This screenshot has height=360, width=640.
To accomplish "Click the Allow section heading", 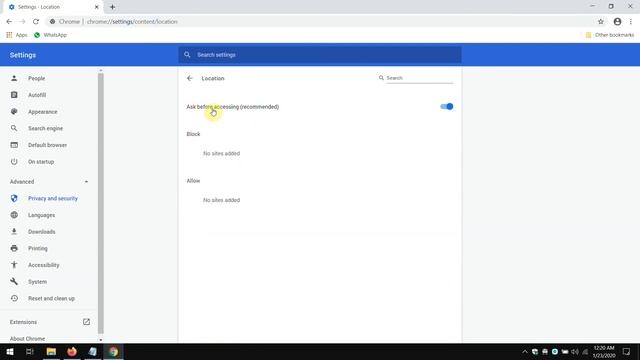I will [x=193, y=181].
